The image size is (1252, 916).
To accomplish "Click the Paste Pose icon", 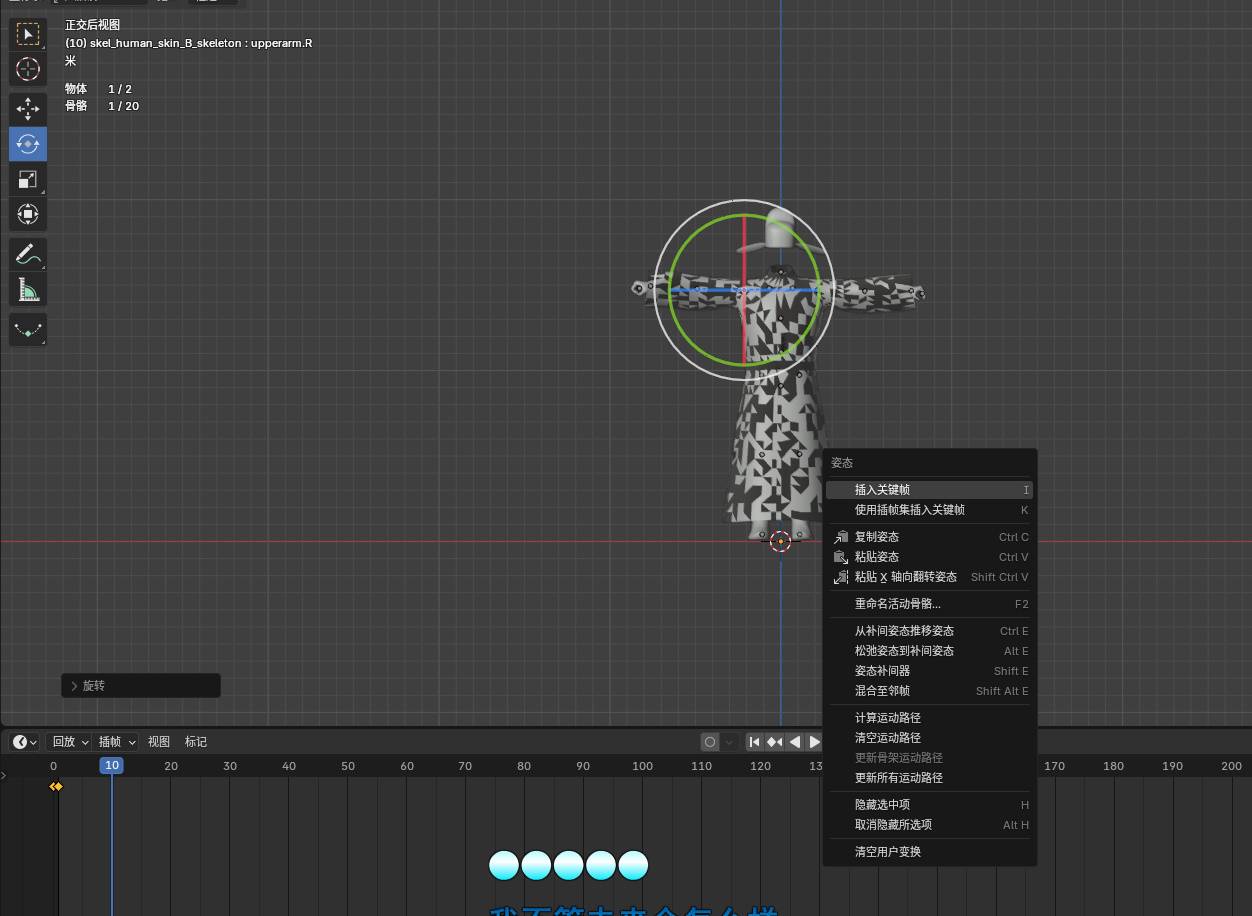I will click(x=841, y=557).
